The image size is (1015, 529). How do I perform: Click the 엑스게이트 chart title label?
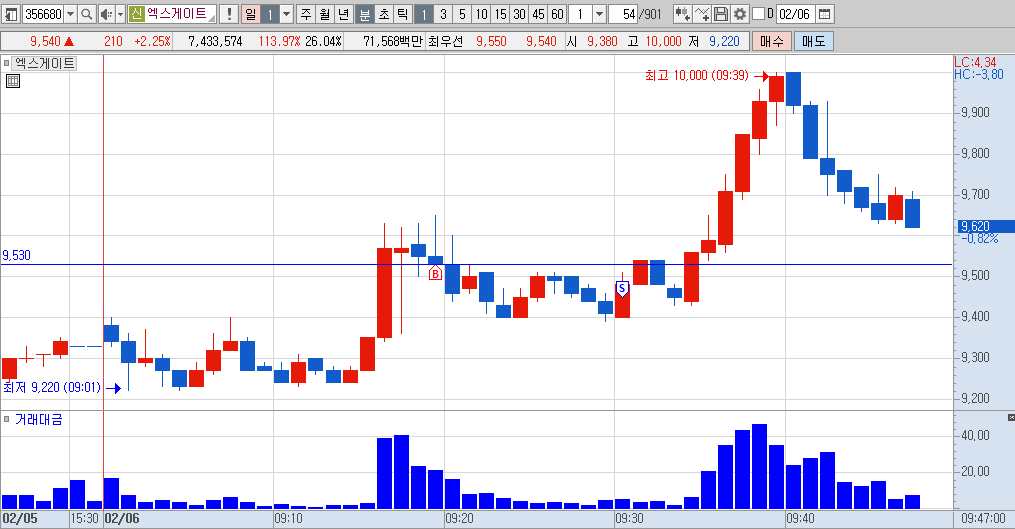[45, 63]
